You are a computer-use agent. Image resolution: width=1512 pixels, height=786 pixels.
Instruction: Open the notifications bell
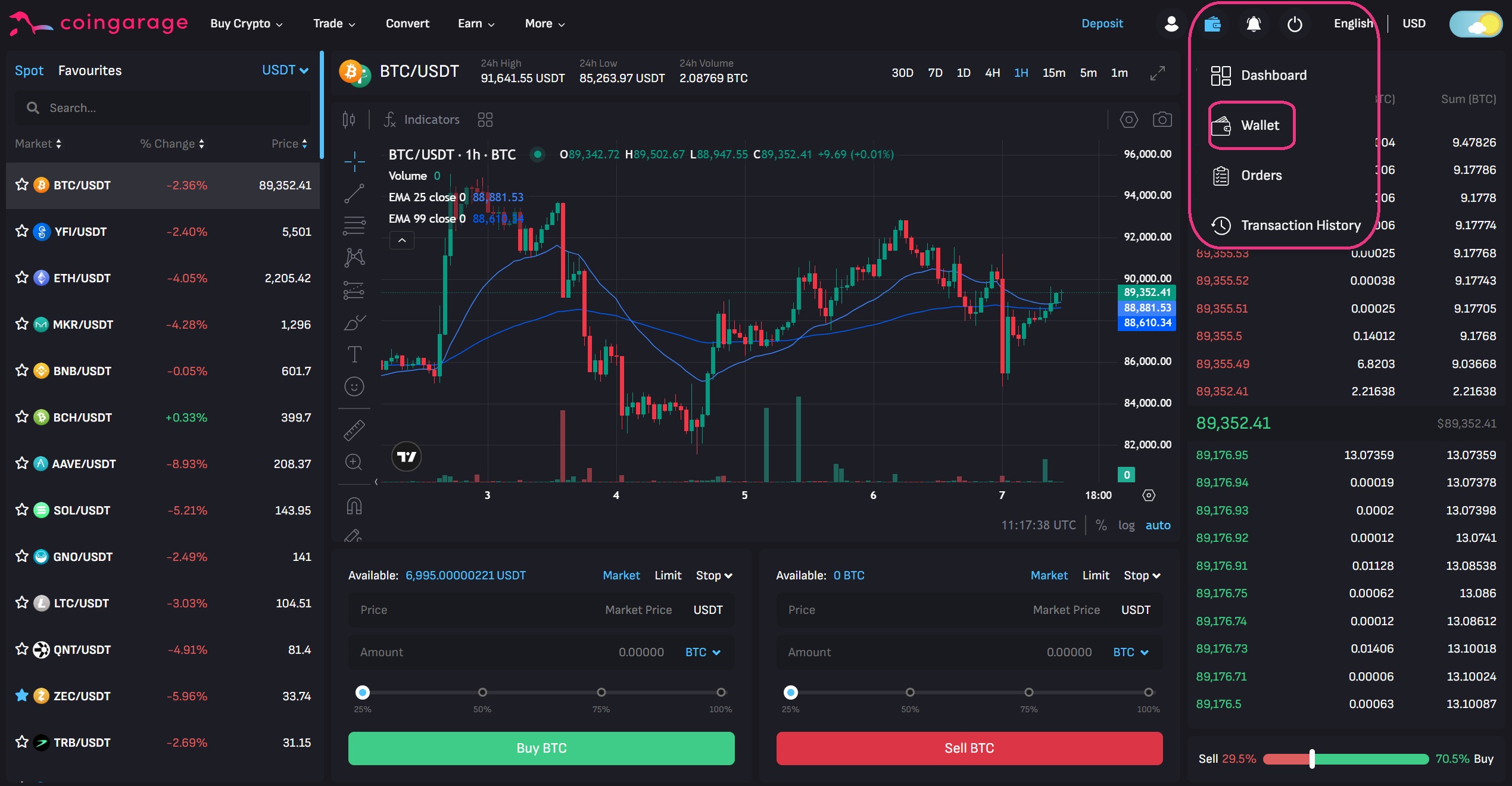click(1254, 24)
